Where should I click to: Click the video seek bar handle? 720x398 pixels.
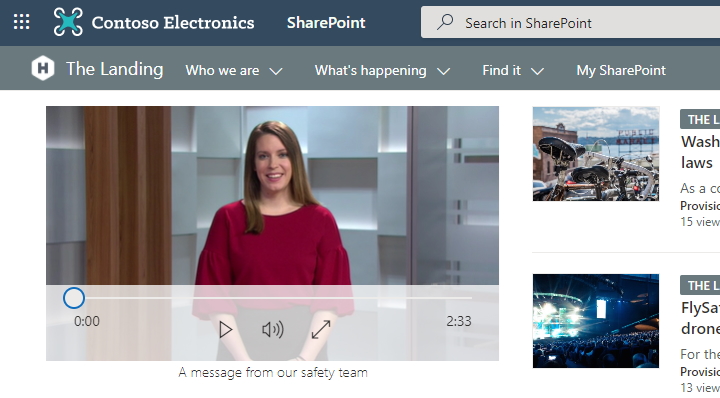click(73, 298)
